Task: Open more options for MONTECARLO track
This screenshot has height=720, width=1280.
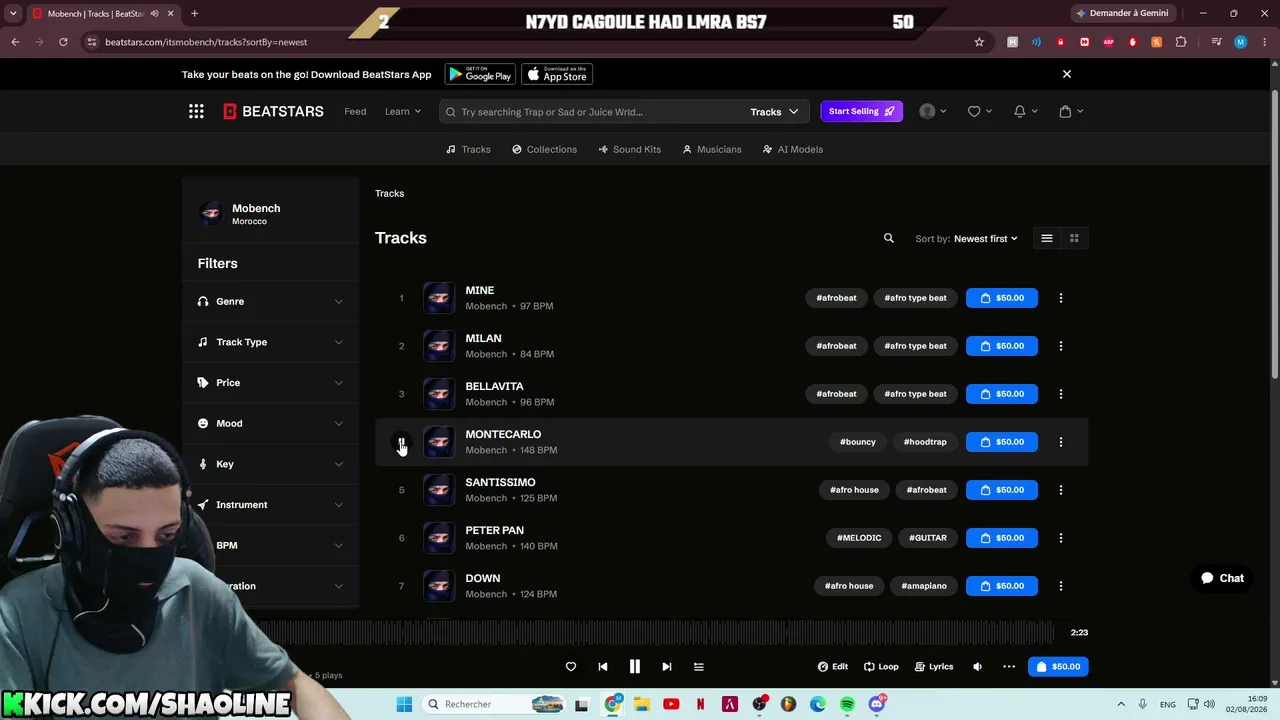Action: tap(1061, 442)
